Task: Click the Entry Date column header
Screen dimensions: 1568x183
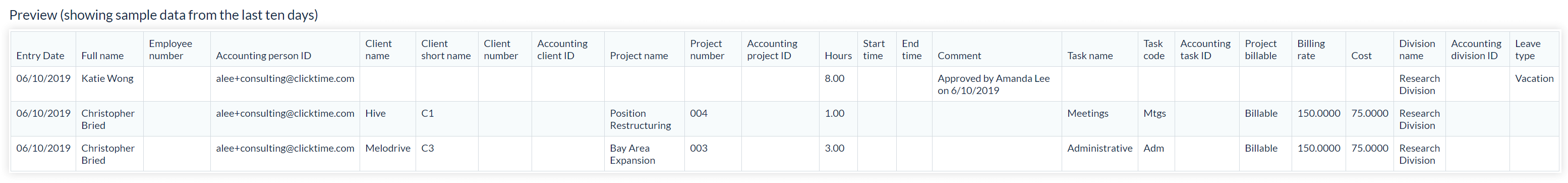Action: pos(40,56)
